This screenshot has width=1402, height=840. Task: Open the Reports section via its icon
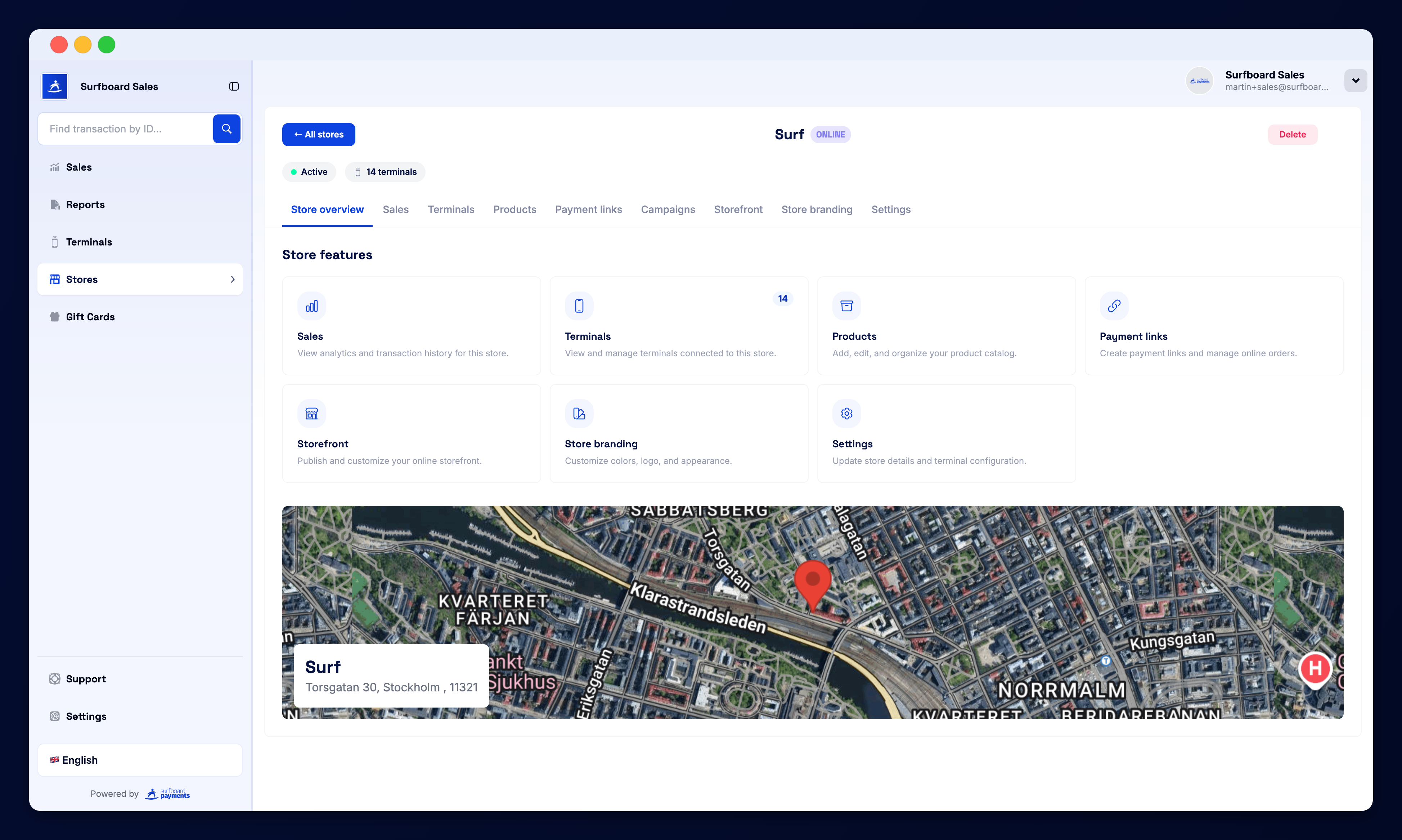(54, 204)
